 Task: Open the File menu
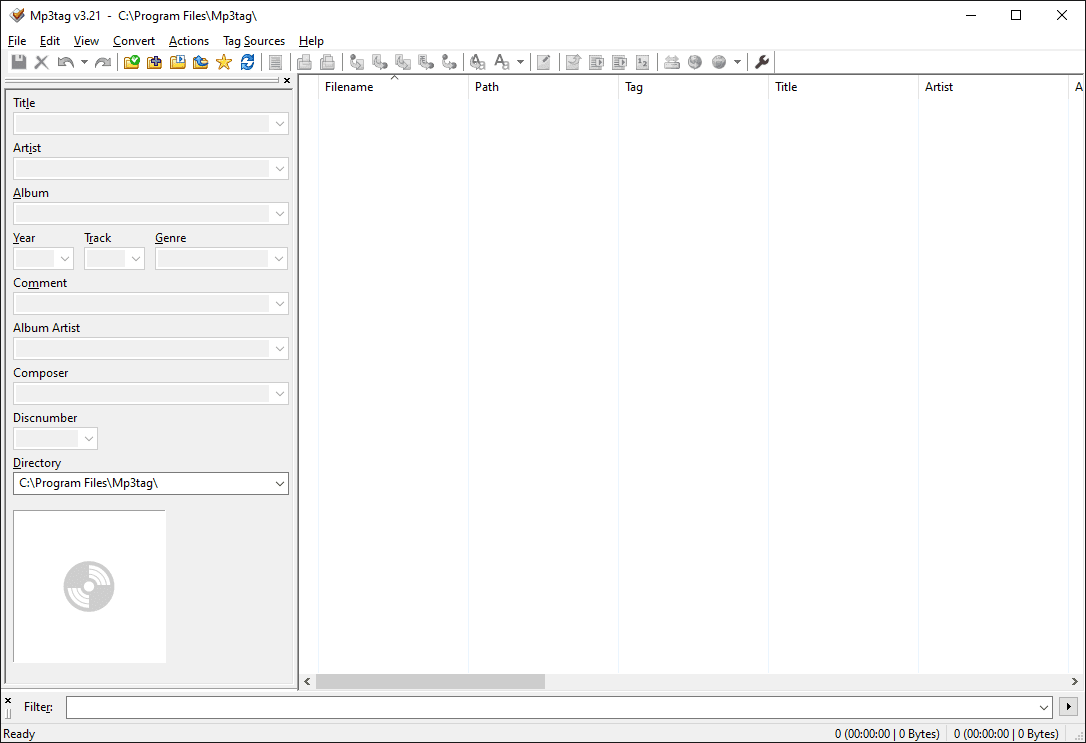pyautogui.click(x=17, y=41)
